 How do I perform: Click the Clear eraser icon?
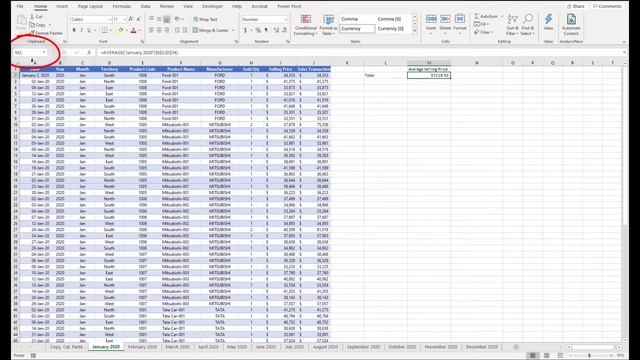pos(476,32)
